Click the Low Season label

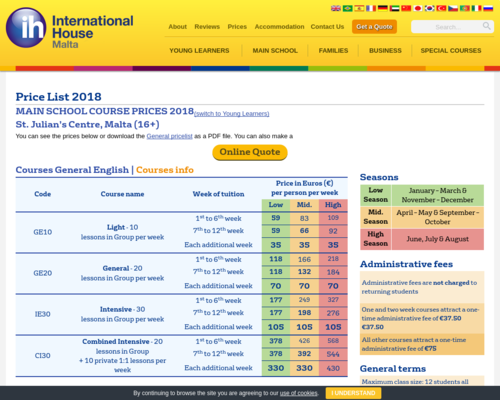[x=376, y=195]
